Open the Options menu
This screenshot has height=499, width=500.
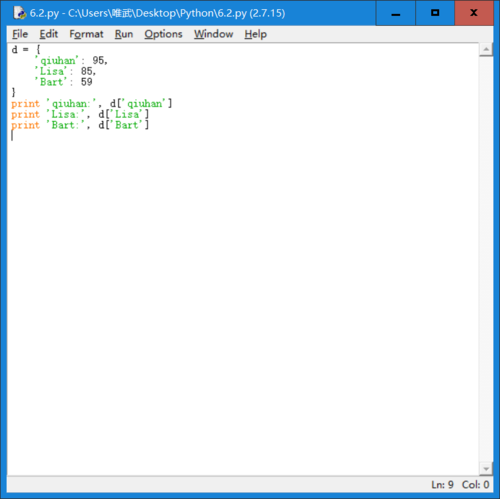coord(163,34)
